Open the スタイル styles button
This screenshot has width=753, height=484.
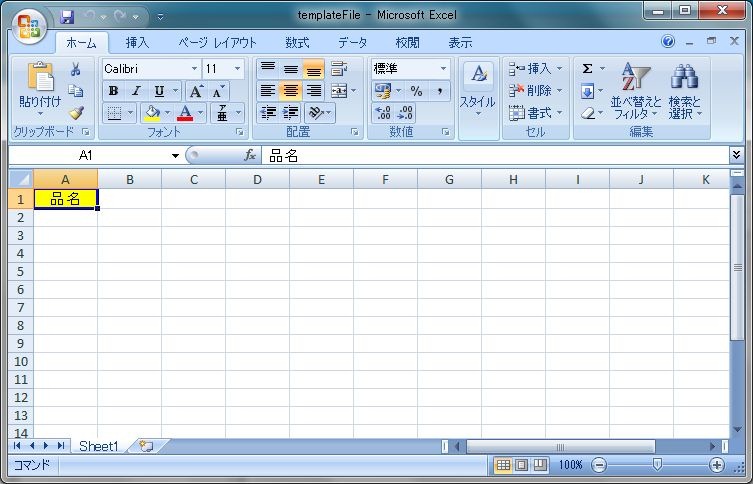(x=478, y=90)
